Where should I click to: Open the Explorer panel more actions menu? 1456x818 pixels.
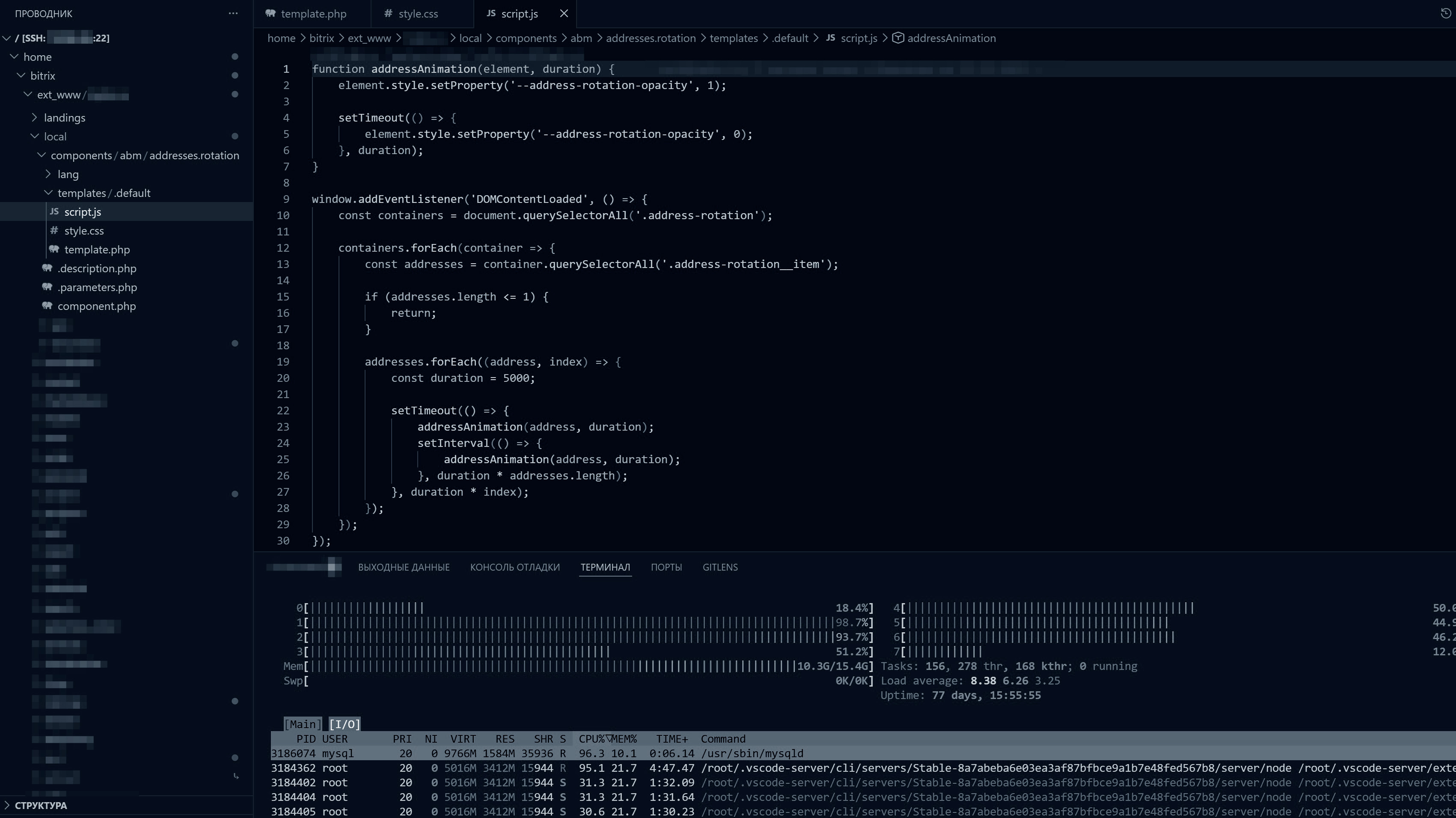click(233, 14)
